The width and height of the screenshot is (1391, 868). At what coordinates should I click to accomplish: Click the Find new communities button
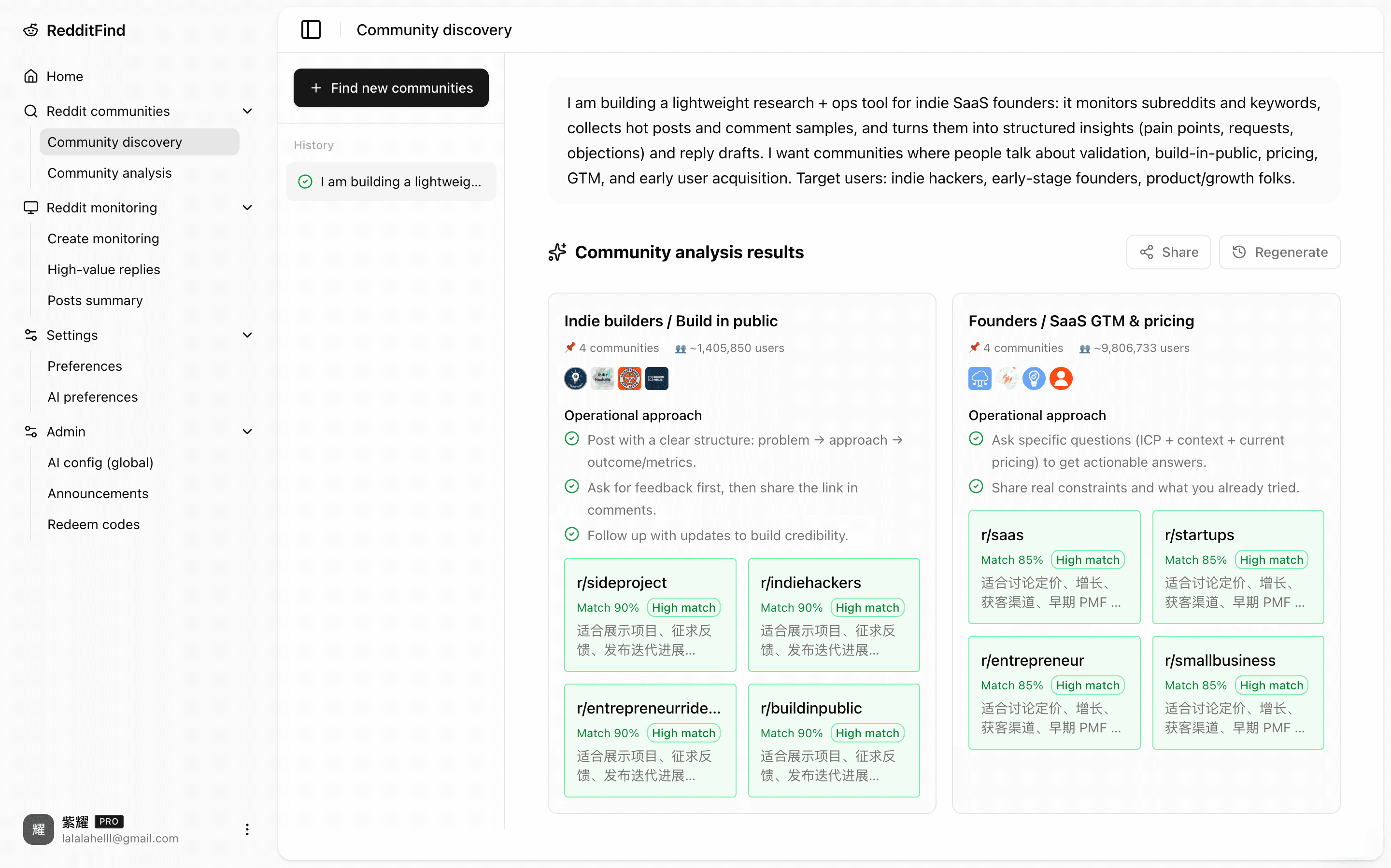(x=391, y=87)
